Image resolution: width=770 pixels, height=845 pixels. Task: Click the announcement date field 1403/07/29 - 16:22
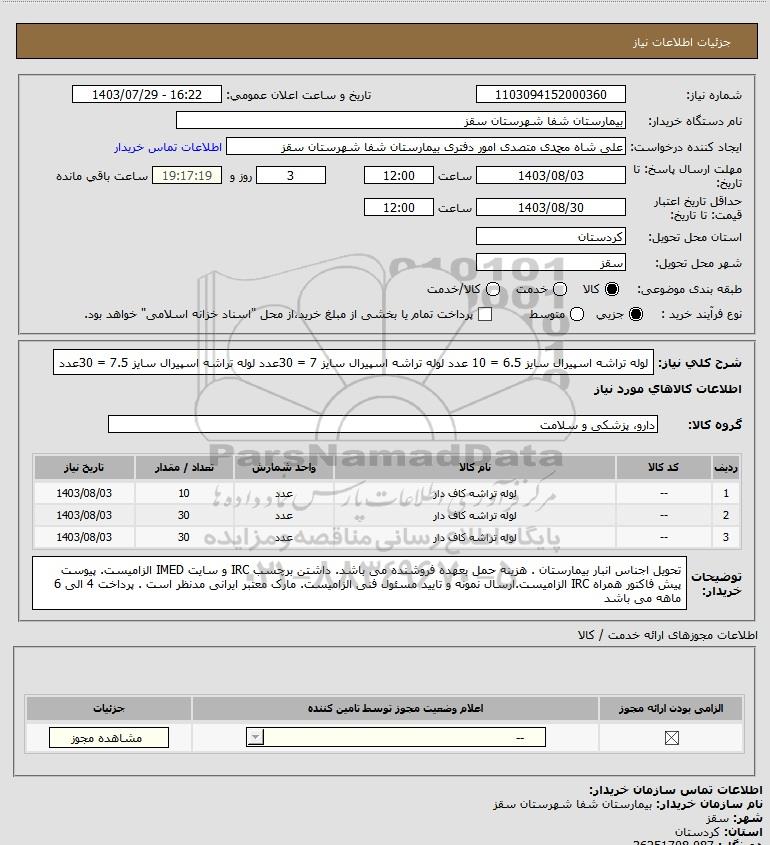pos(147,94)
